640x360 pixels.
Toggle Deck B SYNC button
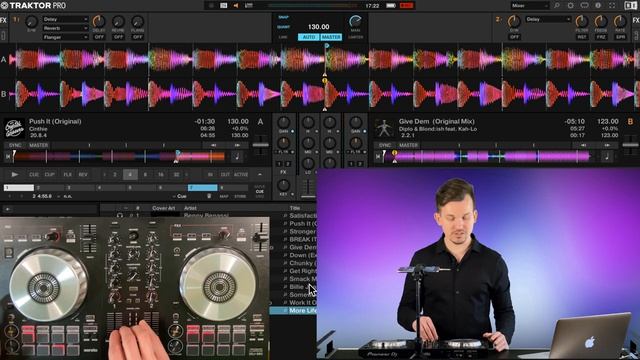click(x=385, y=145)
